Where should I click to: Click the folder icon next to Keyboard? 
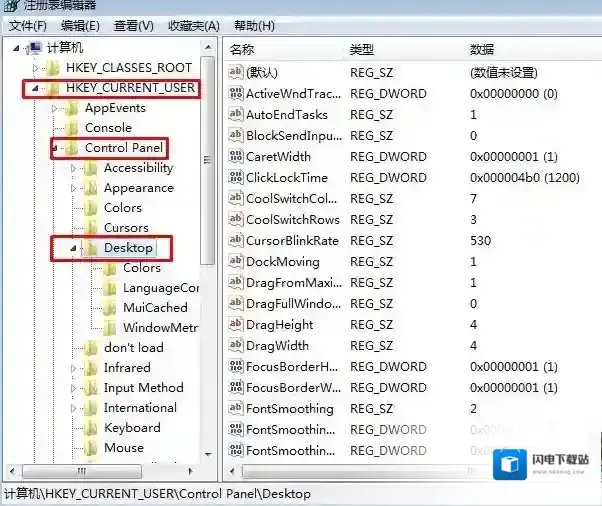pyautogui.click(x=91, y=428)
